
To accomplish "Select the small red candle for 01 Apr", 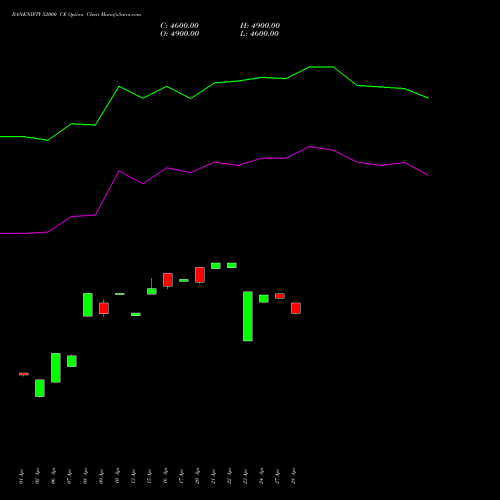I will [x=24, y=374].
